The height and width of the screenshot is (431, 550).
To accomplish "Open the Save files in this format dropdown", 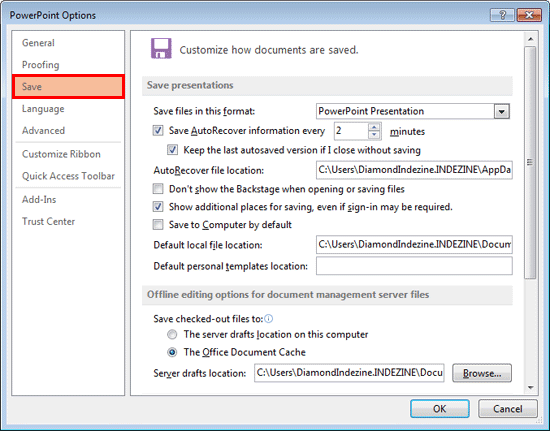I will [x=502, y=112].
